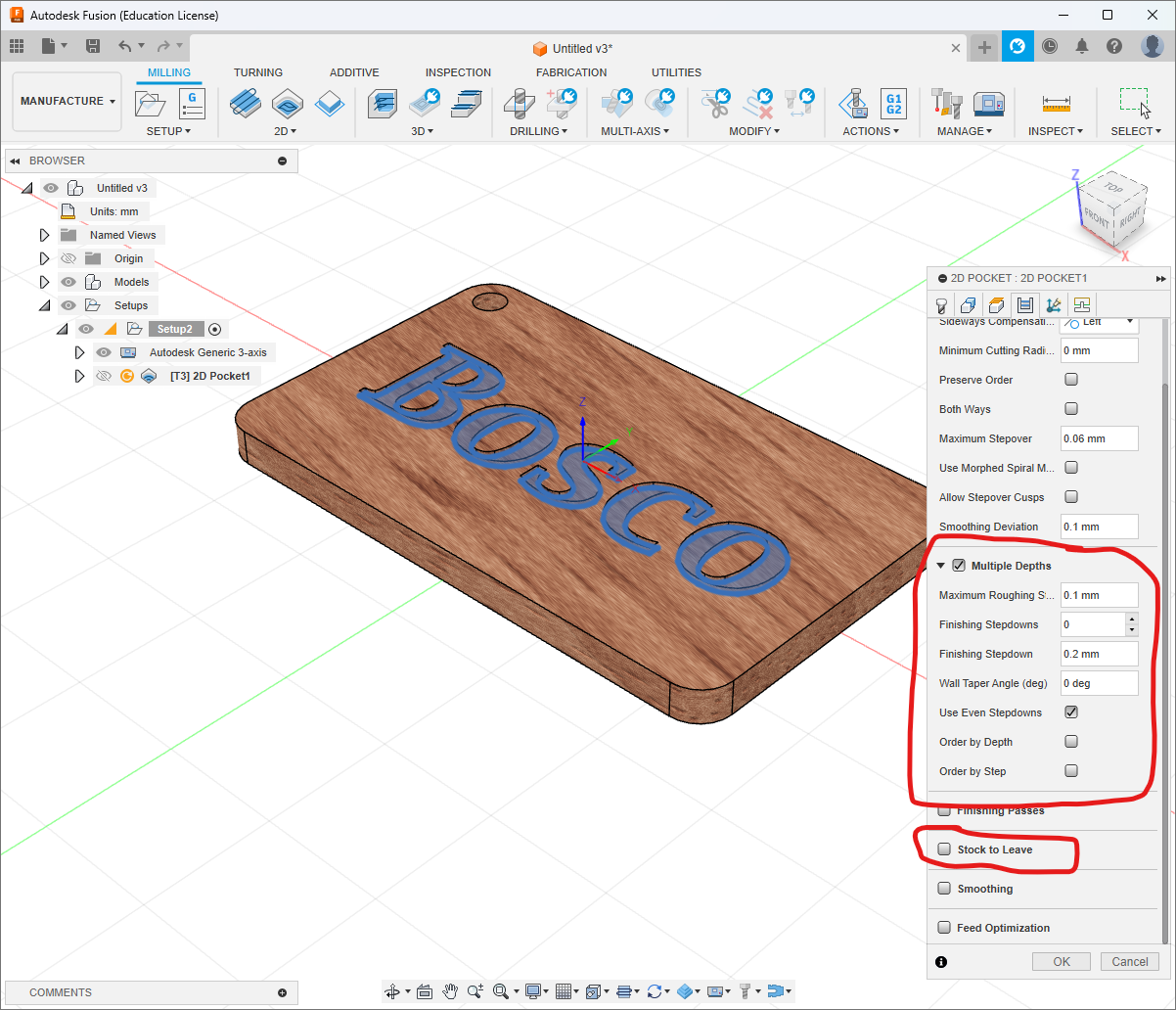Open the MANUFACTURE workspace dropdown
The height and width of the screenshot is (1010, 1176).
pyautogui.click(x=68, y=101)
